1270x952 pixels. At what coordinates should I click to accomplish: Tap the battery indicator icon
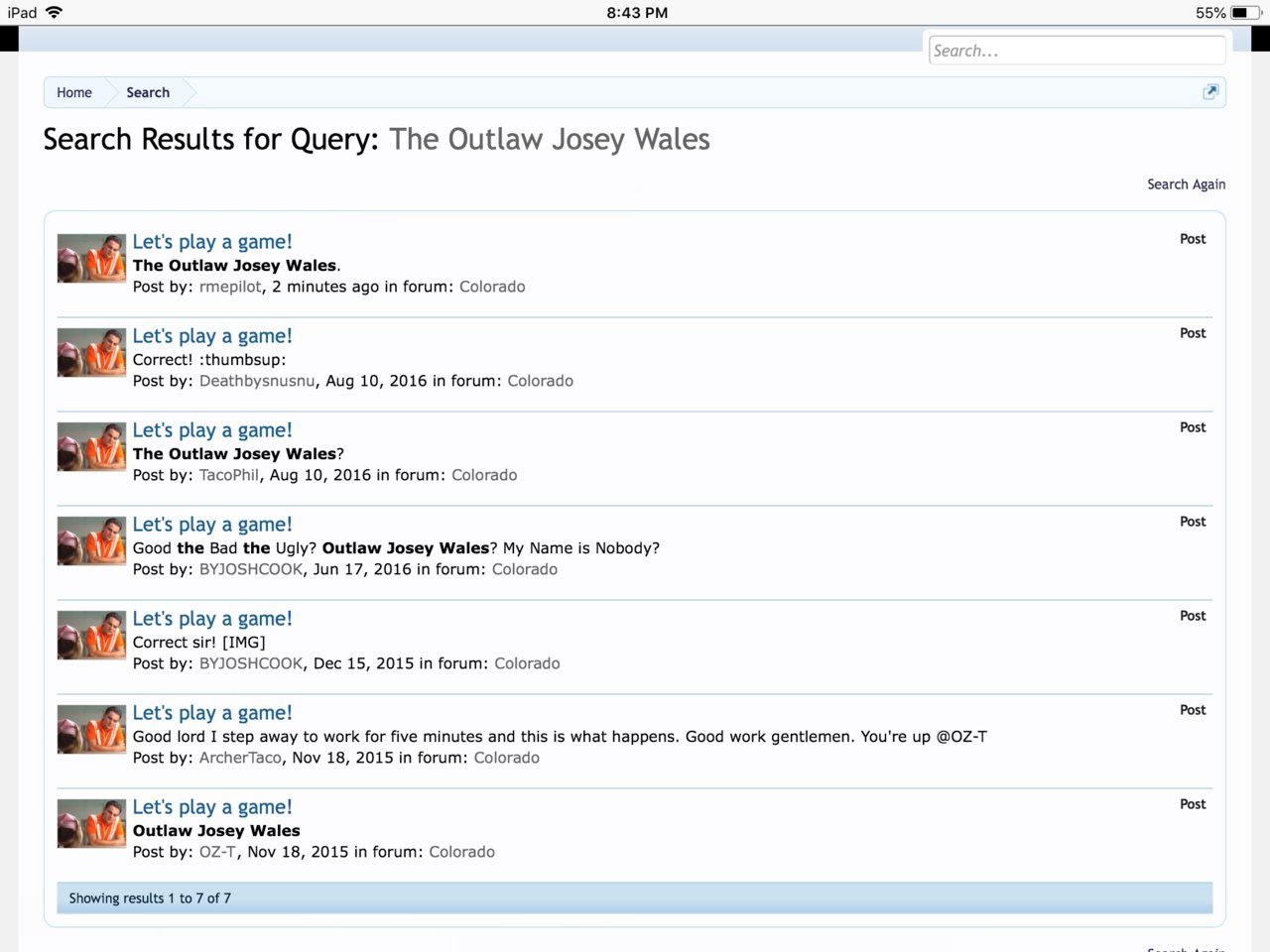click(x=1245, y=13)
